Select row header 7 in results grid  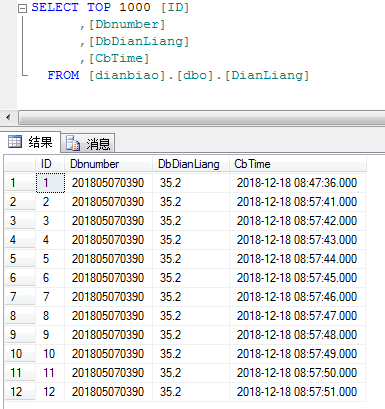(x=20, y=297)
